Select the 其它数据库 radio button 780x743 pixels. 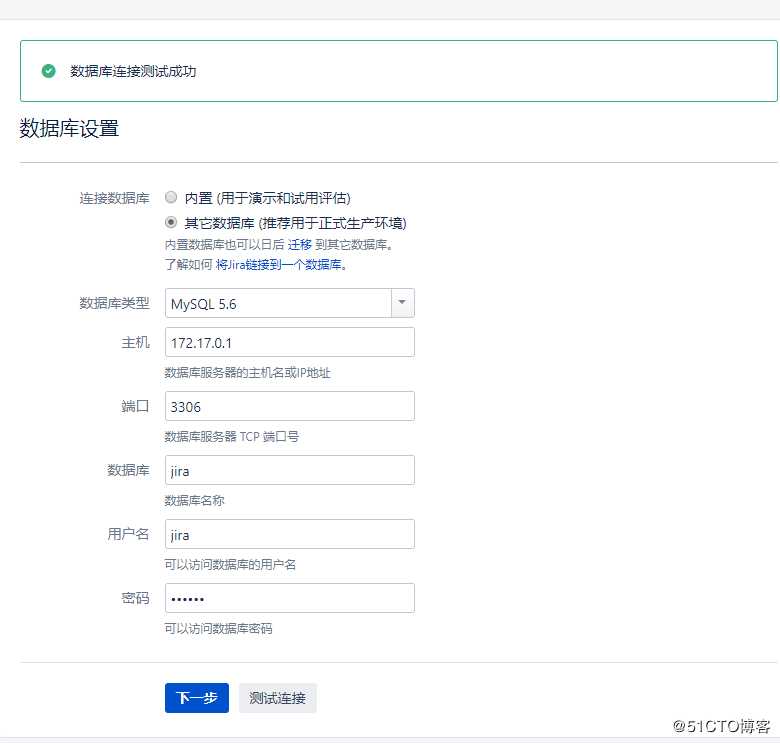pos(171,222)
